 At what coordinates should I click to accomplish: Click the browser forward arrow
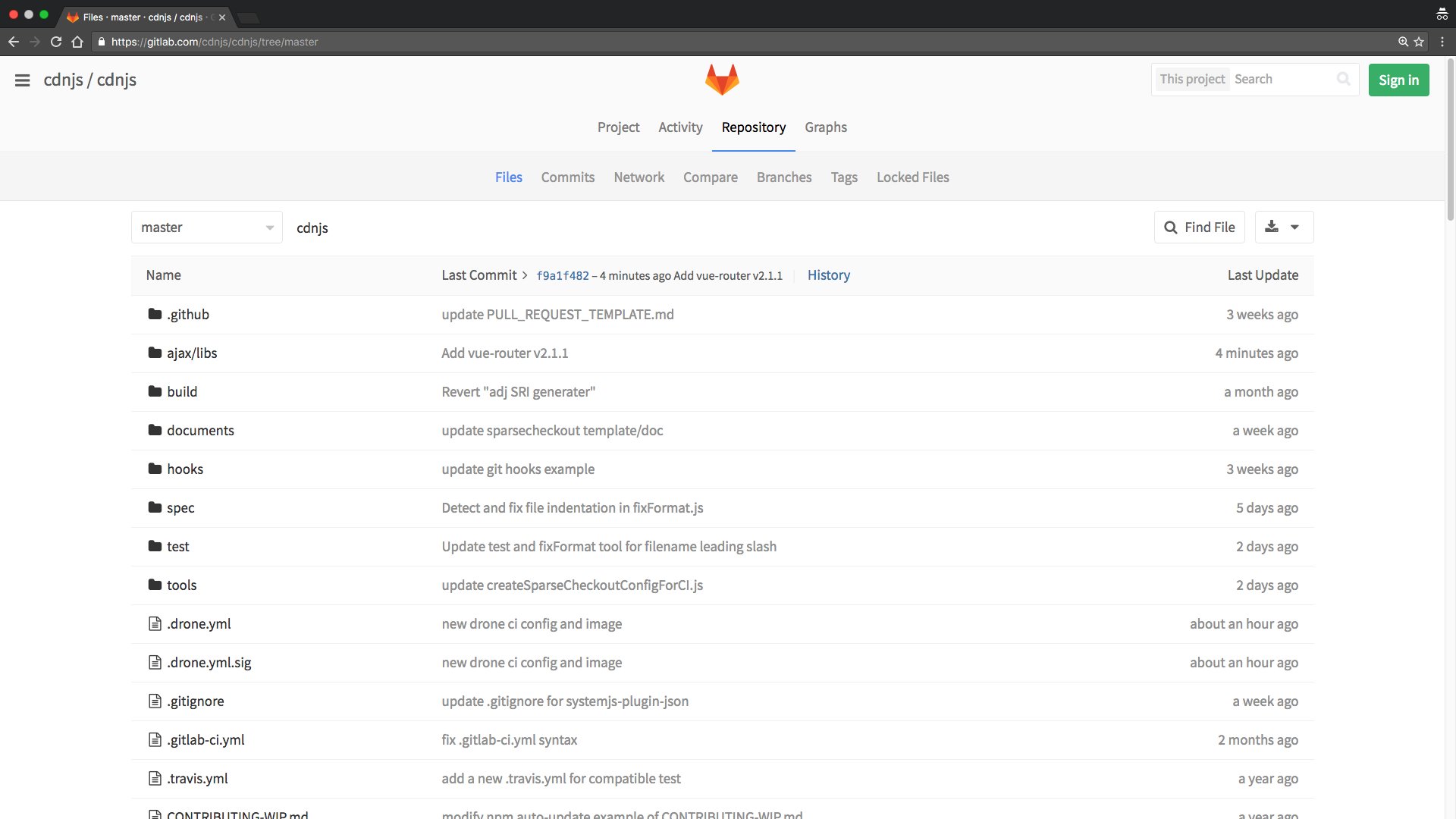tap(35, 42)
